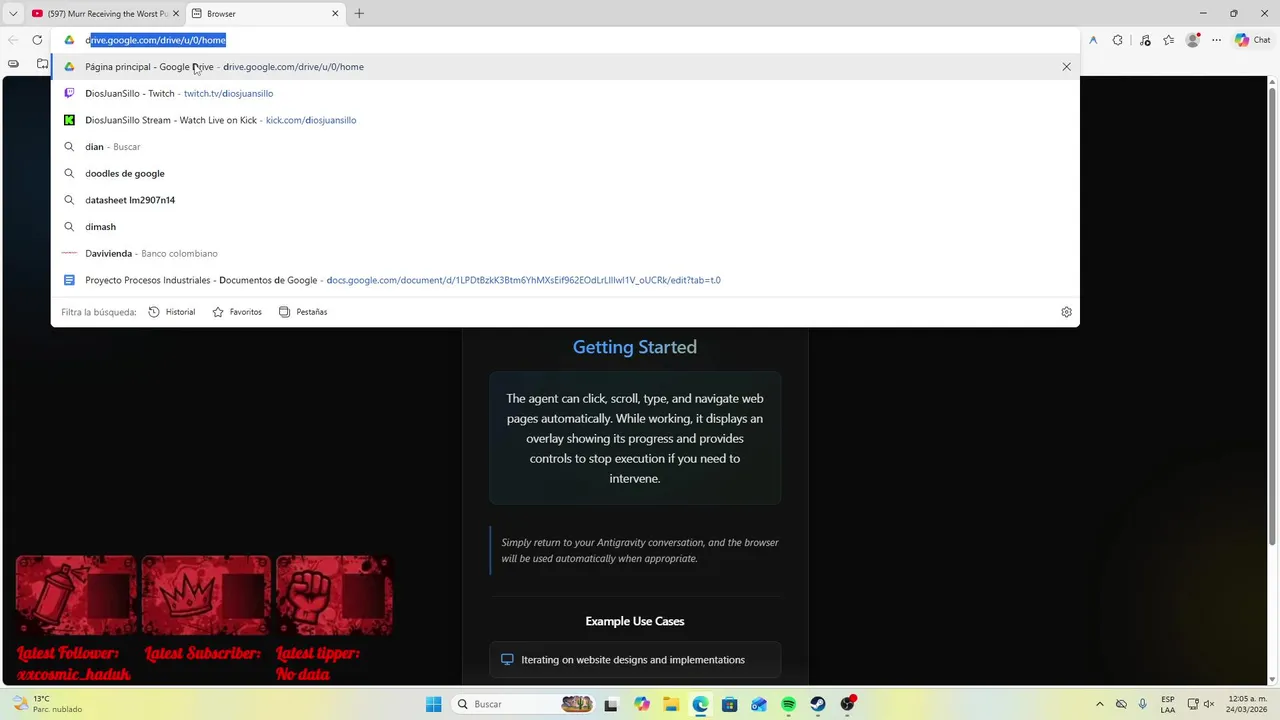The image size is (1280, 720).
Task: Remove the Google Drive suggestion with X
Action: tap(1066, 67)
